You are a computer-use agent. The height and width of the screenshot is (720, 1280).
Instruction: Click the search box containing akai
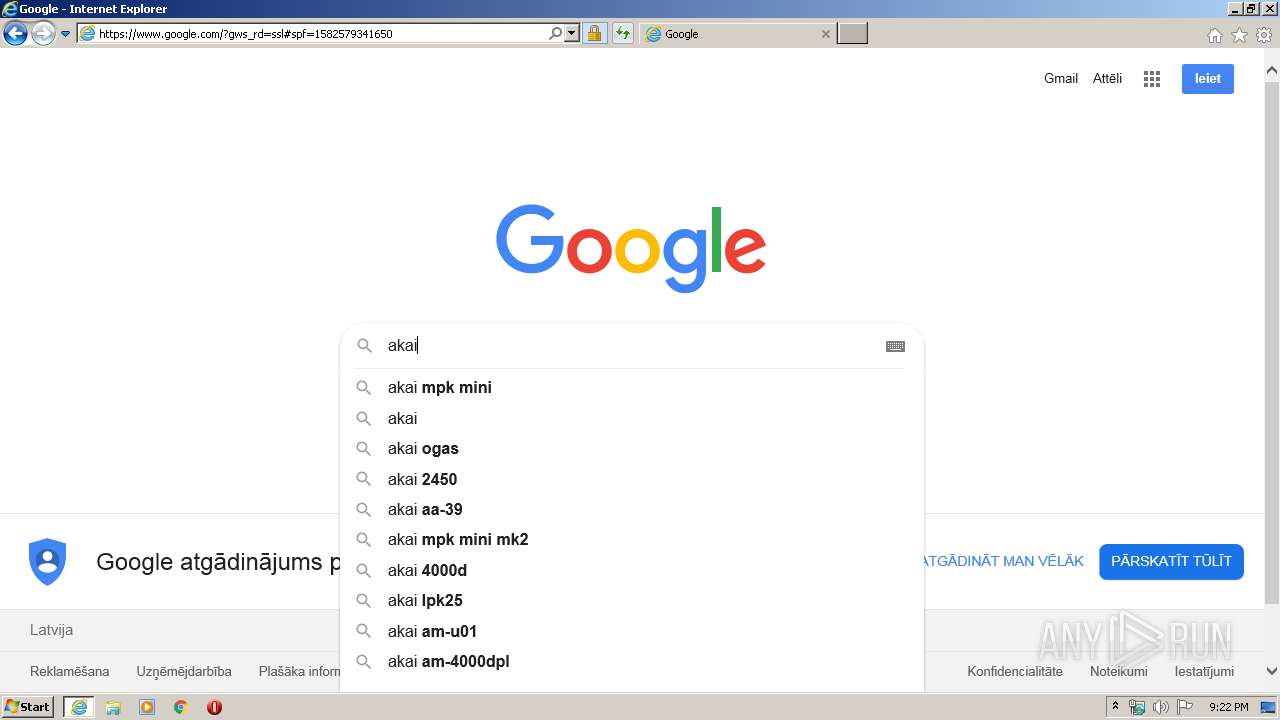(x=630, y=345)
